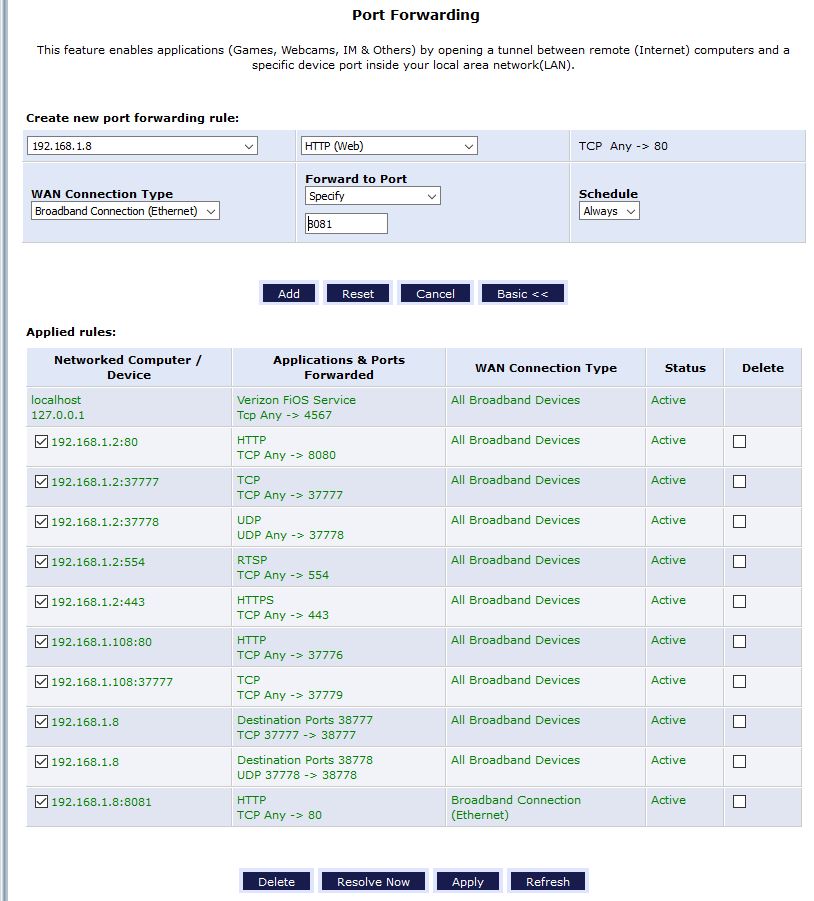Uncheck the 192.168.1.8:8081 rule checkbox
Screen dimensions: 814x901
pos(41,802)
